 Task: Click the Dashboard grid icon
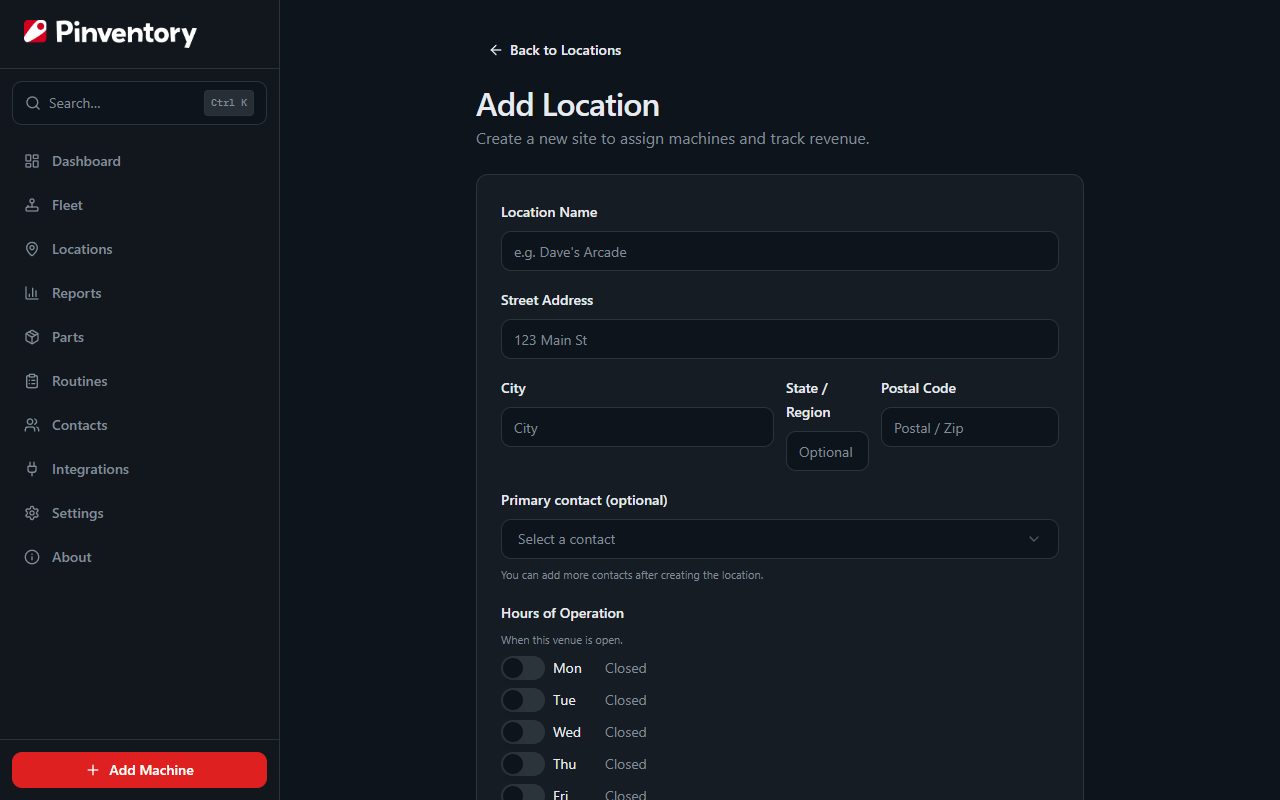click(x=32, y=161)
